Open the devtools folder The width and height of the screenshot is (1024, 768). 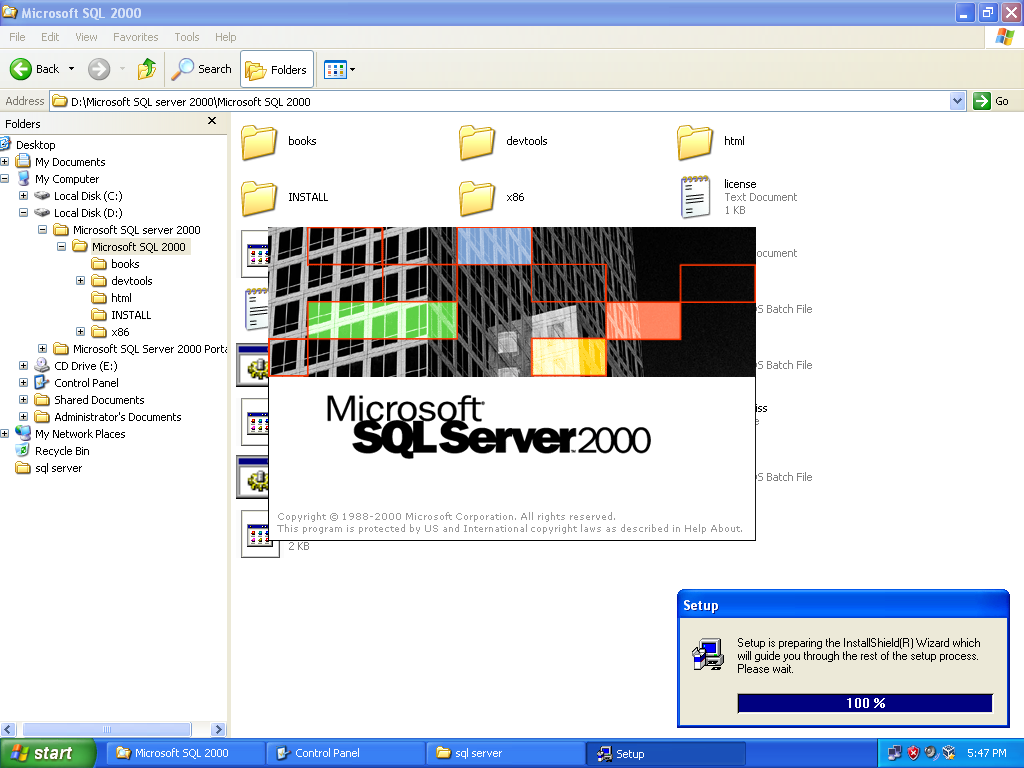pos(476,142)
